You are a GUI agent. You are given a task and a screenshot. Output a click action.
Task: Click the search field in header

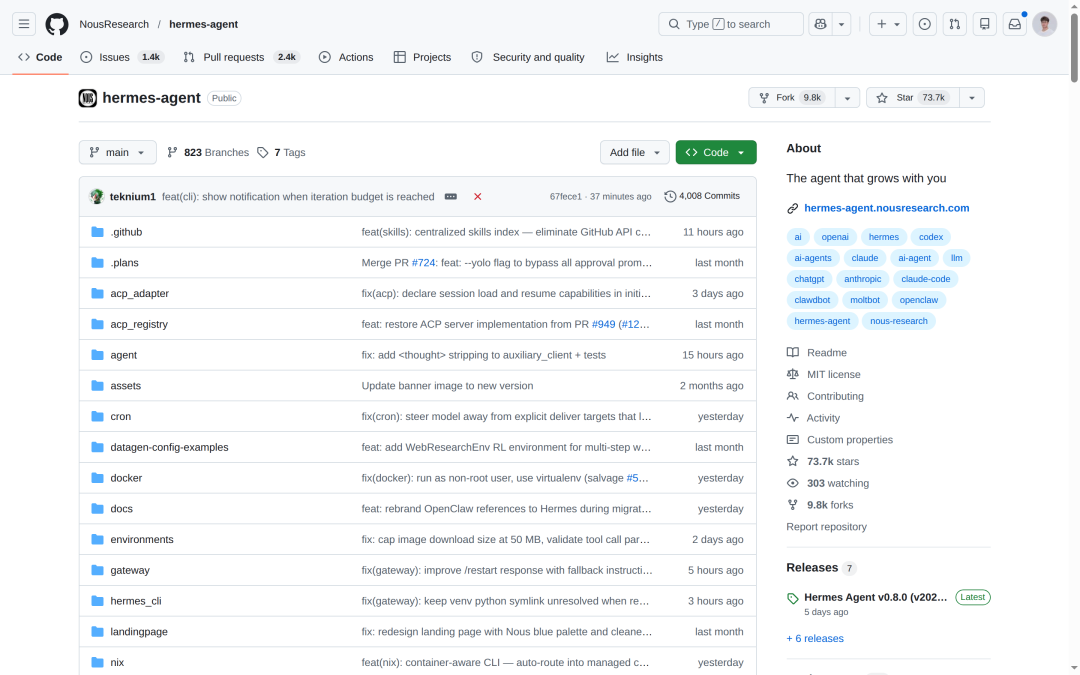click(731, 24)
